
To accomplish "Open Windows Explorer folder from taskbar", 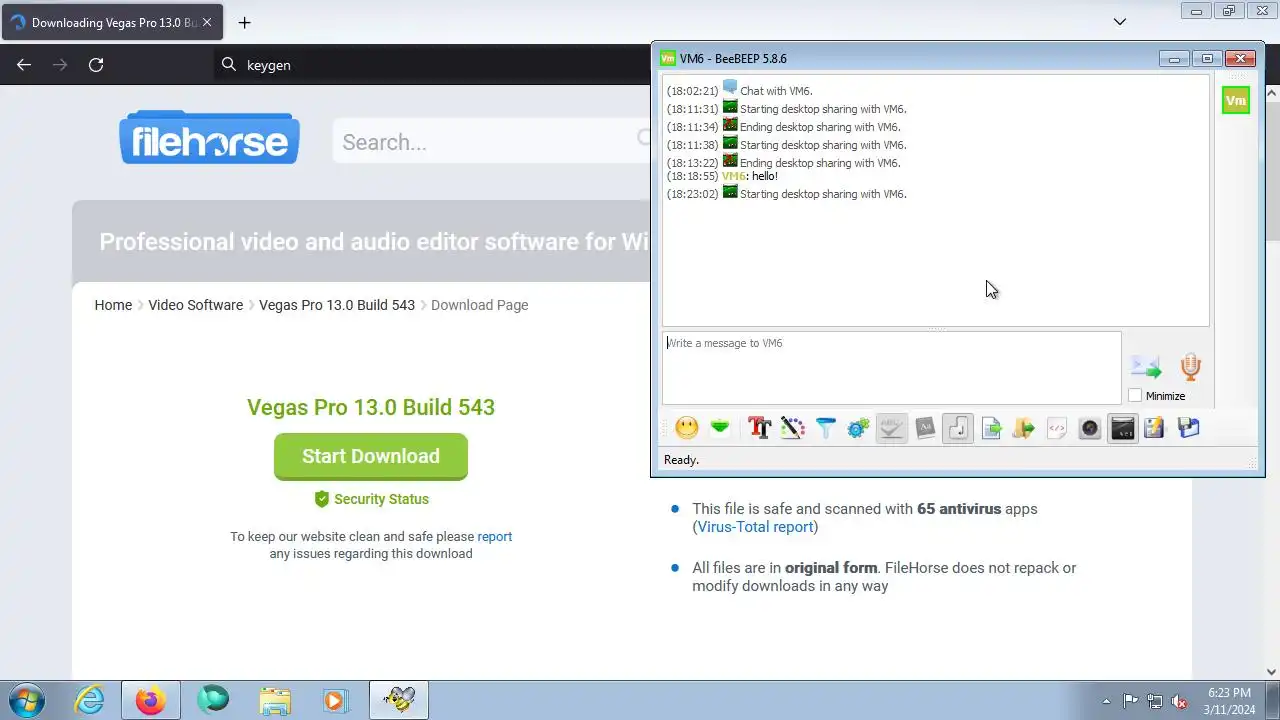I will pos(274,701).
